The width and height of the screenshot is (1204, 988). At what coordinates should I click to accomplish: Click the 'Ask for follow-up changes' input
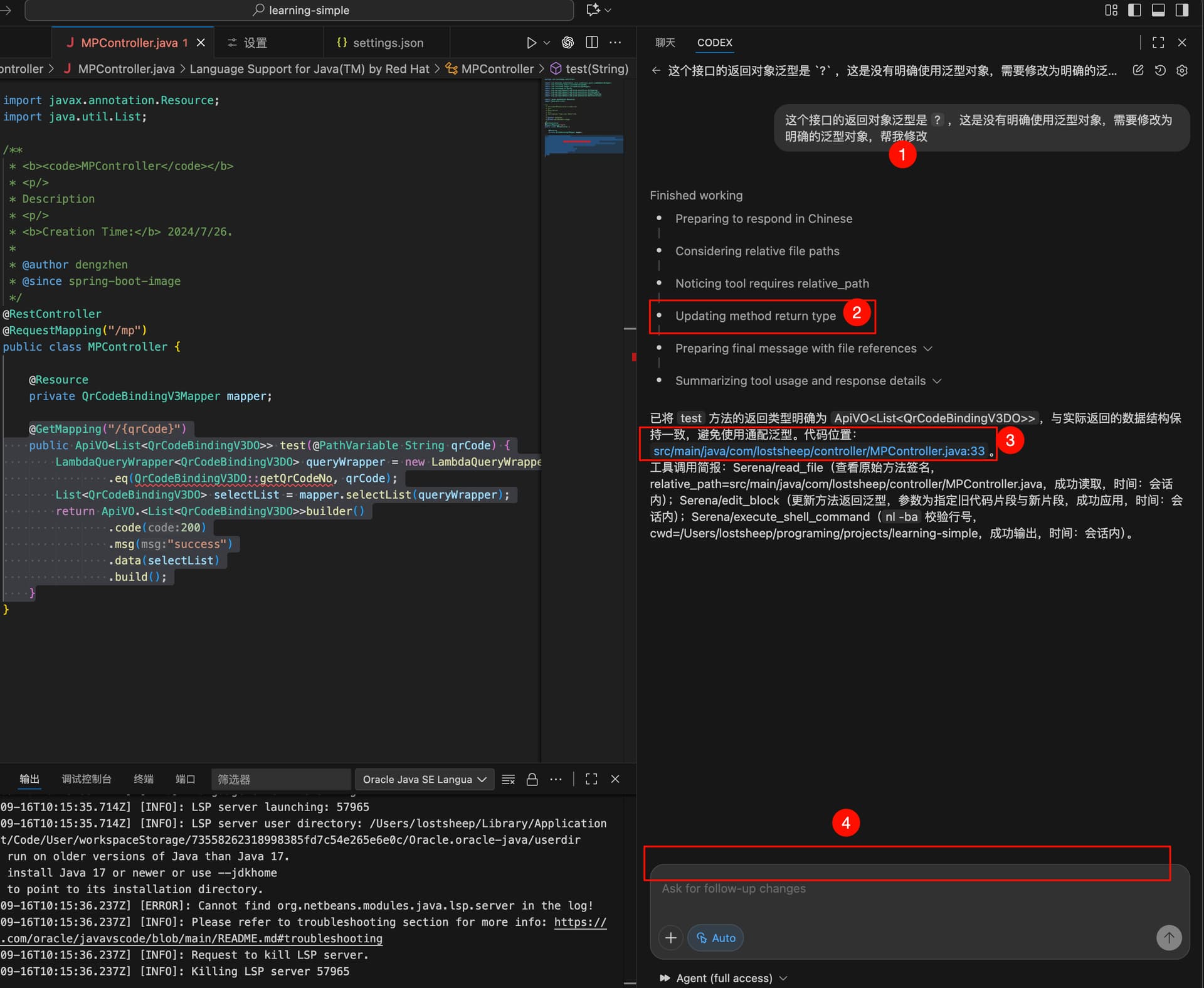919,888
